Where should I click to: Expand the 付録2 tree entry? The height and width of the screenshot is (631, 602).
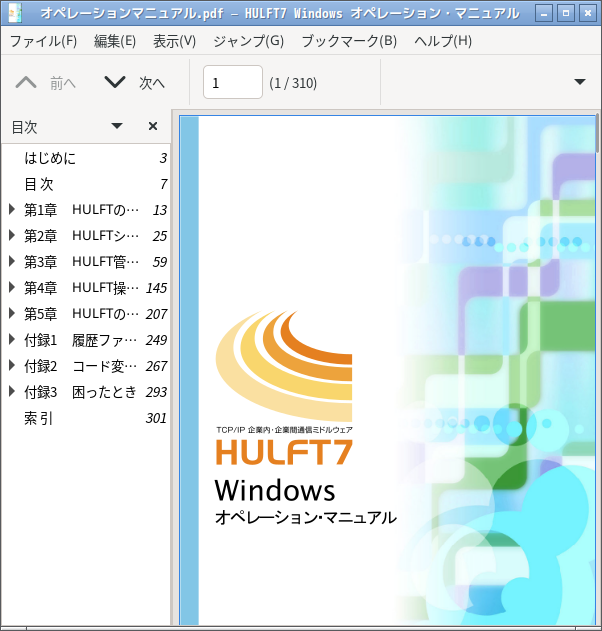pyautogui.click(x=12, y=365)
